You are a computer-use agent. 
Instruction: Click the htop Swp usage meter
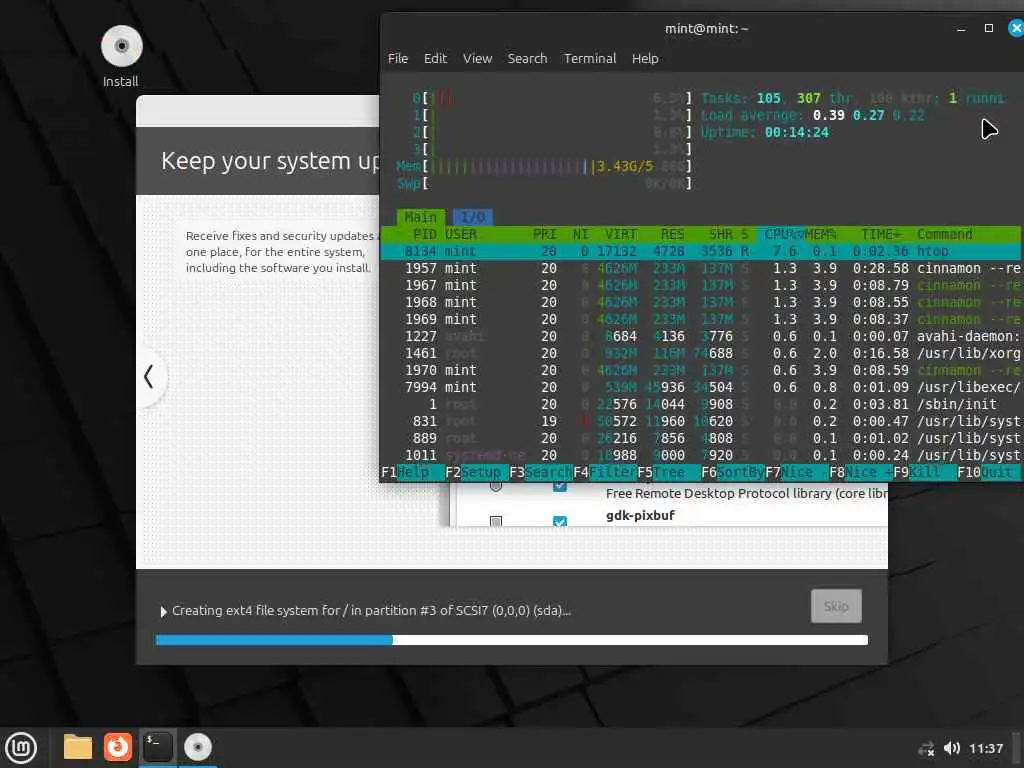(x=544, y=184)
